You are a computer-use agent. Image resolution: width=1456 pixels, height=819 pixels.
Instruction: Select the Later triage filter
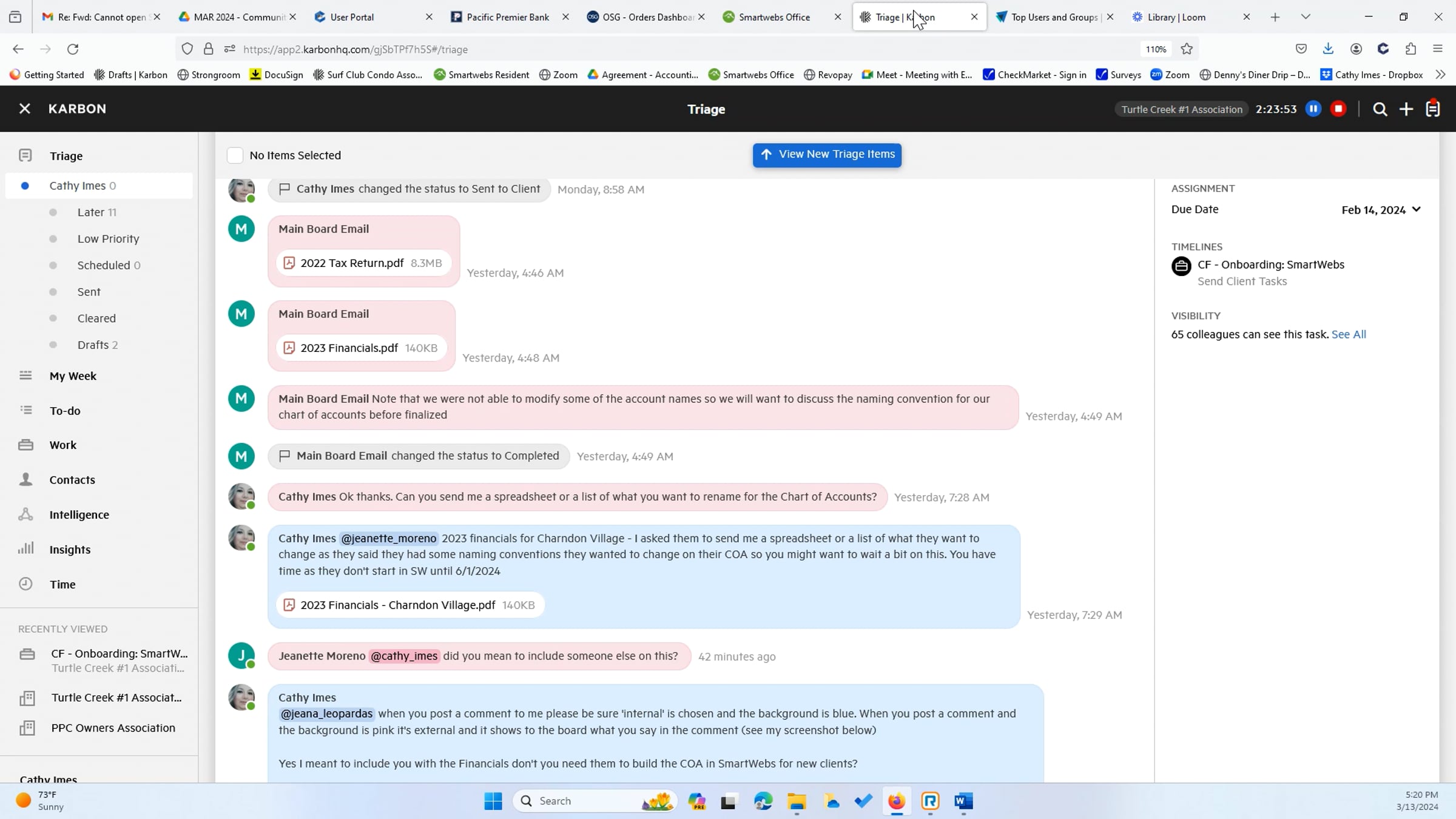pos(91,212)
